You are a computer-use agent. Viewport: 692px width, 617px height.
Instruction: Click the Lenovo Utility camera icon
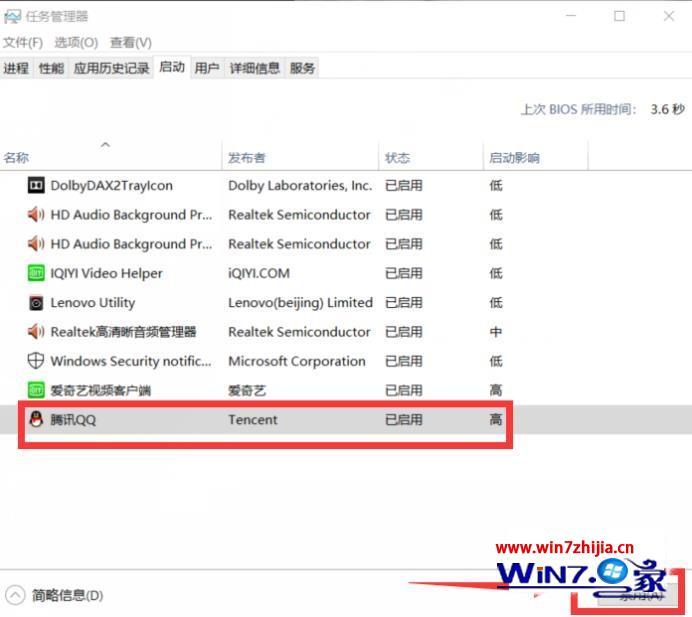[x=36, y=303]
